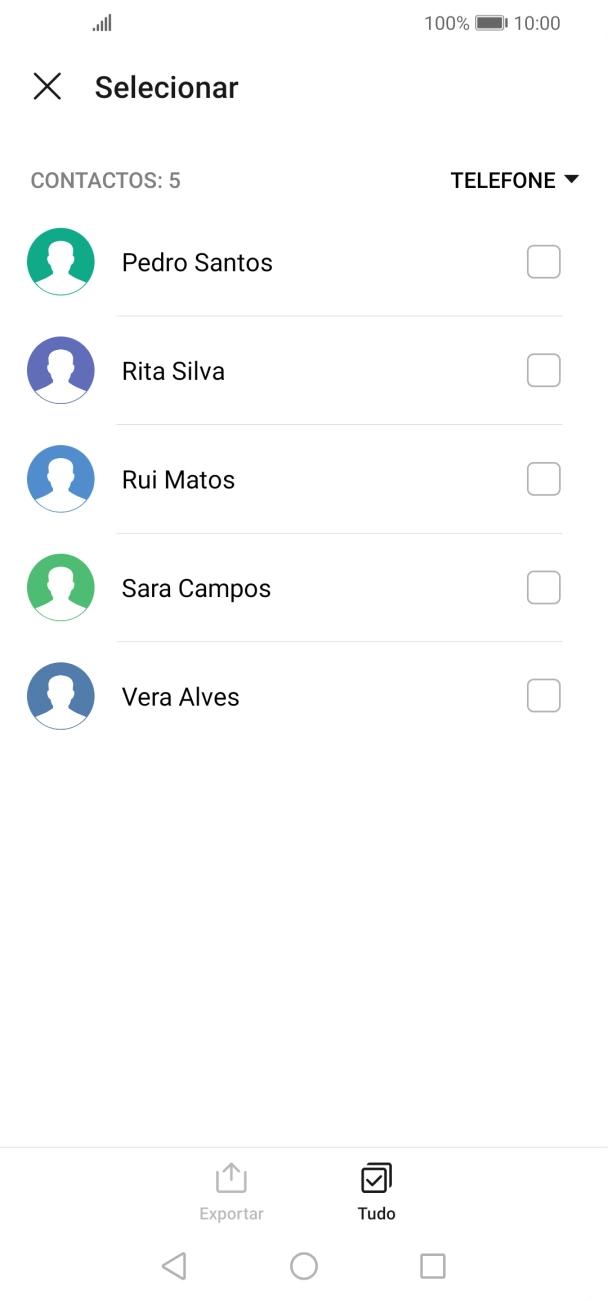Tap the Tudo label
The width and height of the screenshot is (608, 1301).
coord(375,1213)
